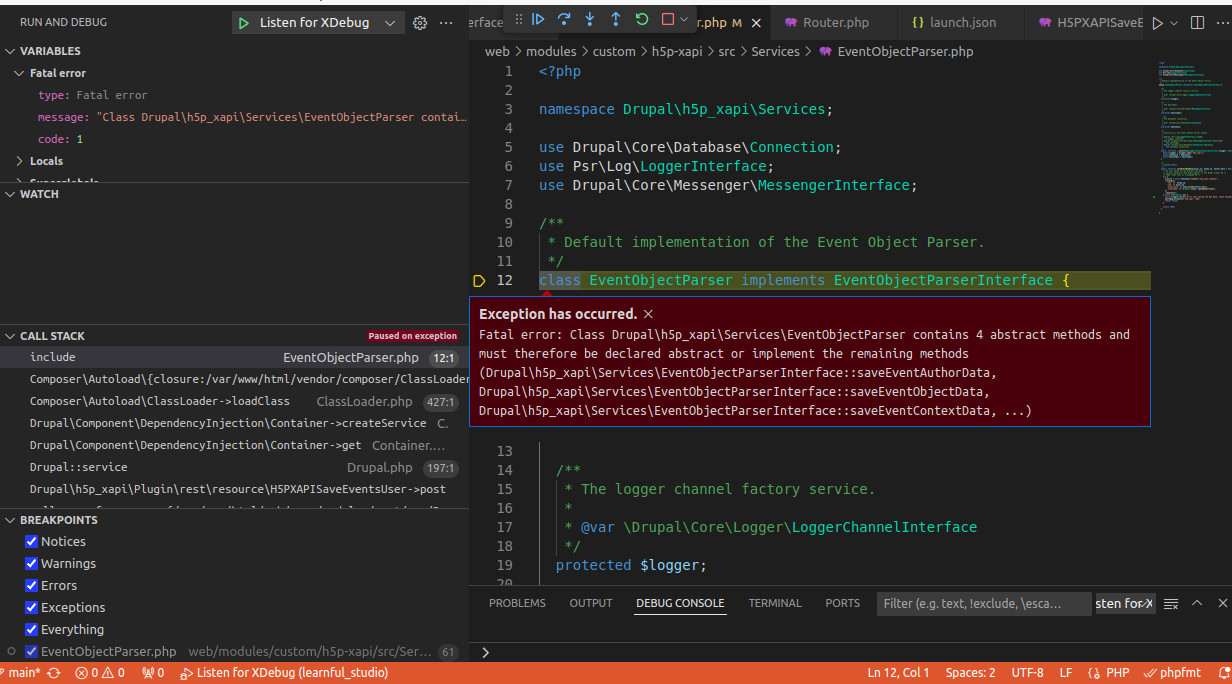Open the OUTPUT panel tab

click(590, 603)
